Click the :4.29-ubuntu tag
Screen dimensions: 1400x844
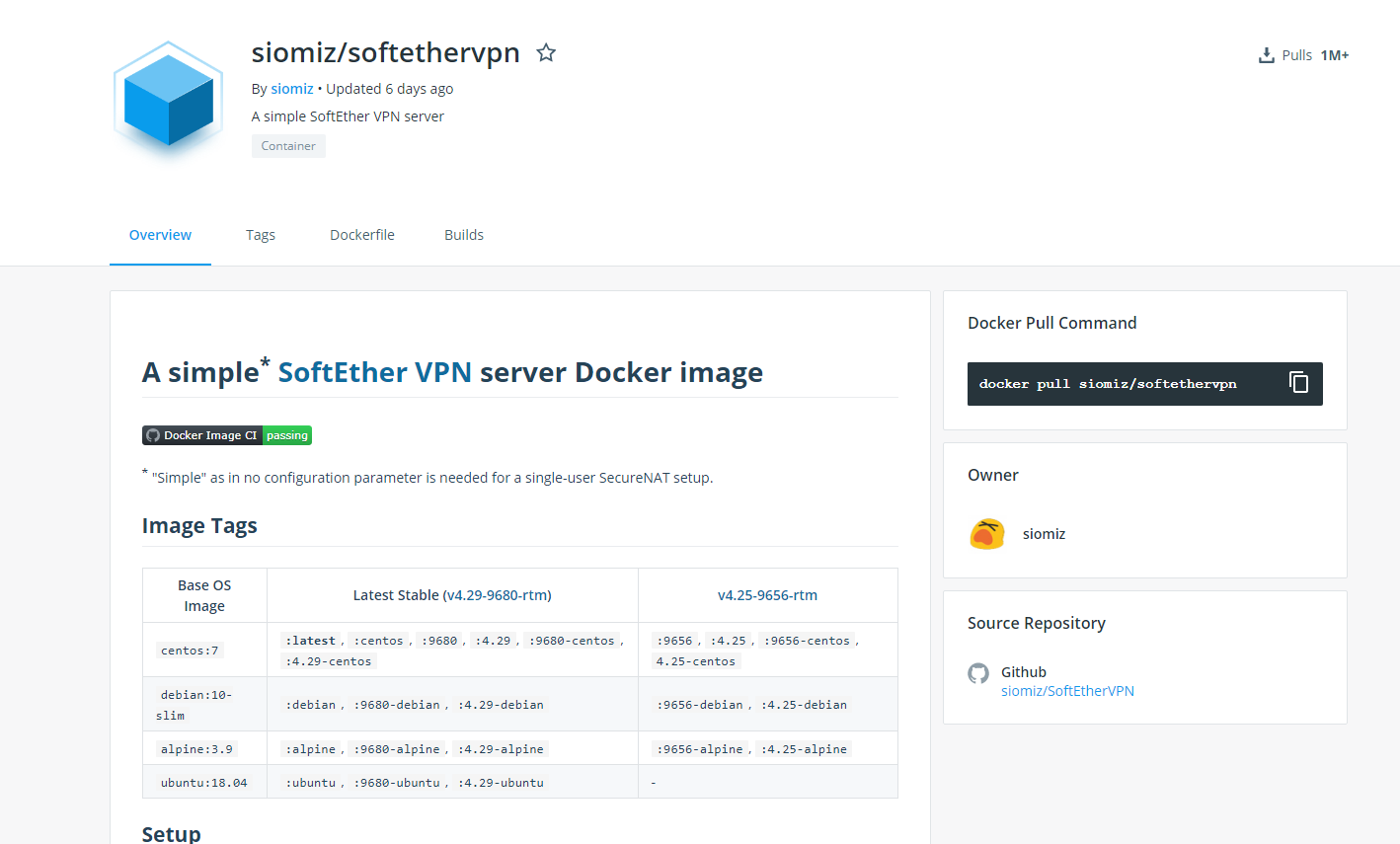point(501,783)
